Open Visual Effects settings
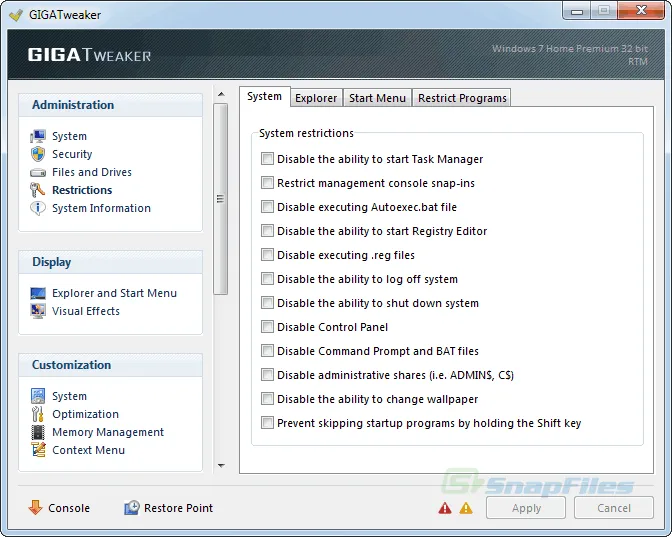 (x=86, y=311)
